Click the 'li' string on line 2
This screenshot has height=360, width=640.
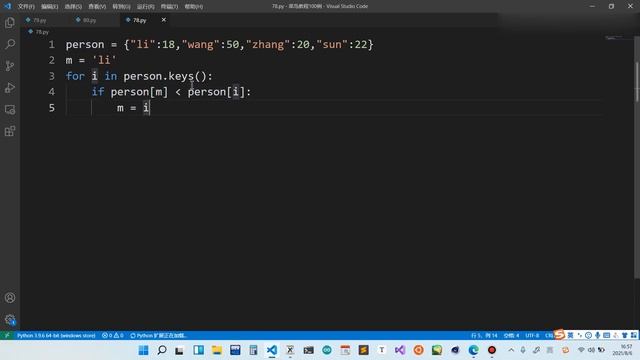click(104, 60)
